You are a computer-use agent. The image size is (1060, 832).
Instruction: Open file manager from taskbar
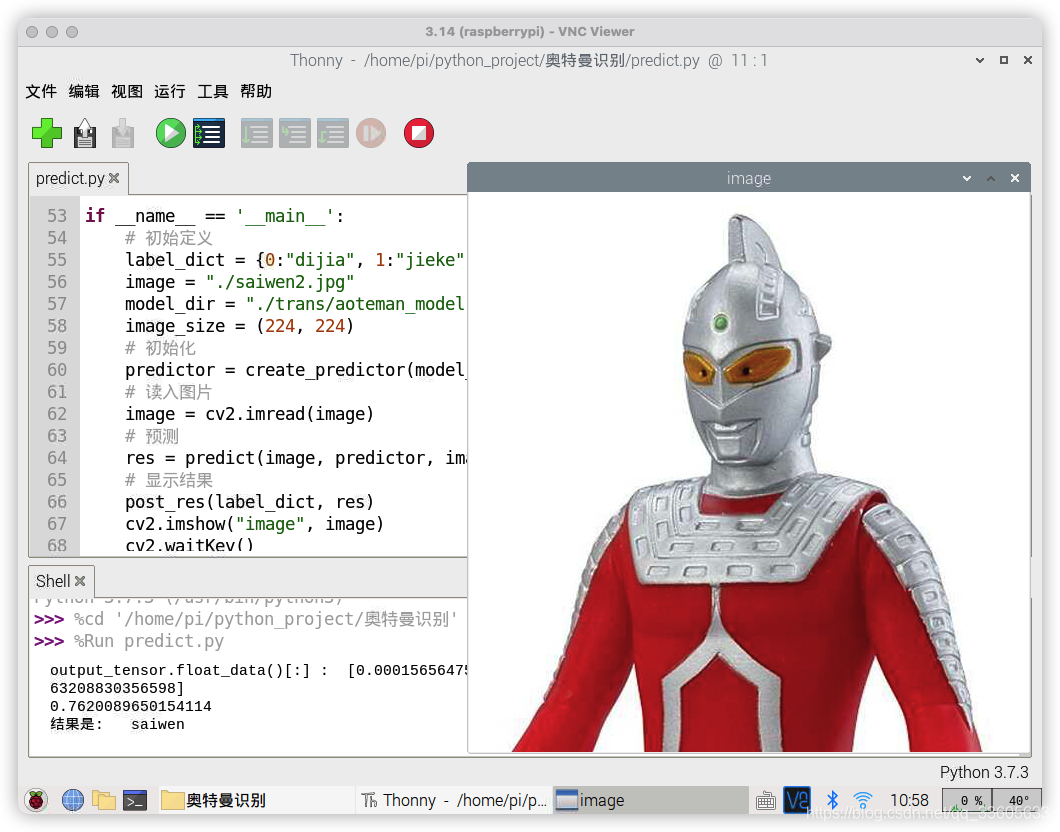(104, 800)
